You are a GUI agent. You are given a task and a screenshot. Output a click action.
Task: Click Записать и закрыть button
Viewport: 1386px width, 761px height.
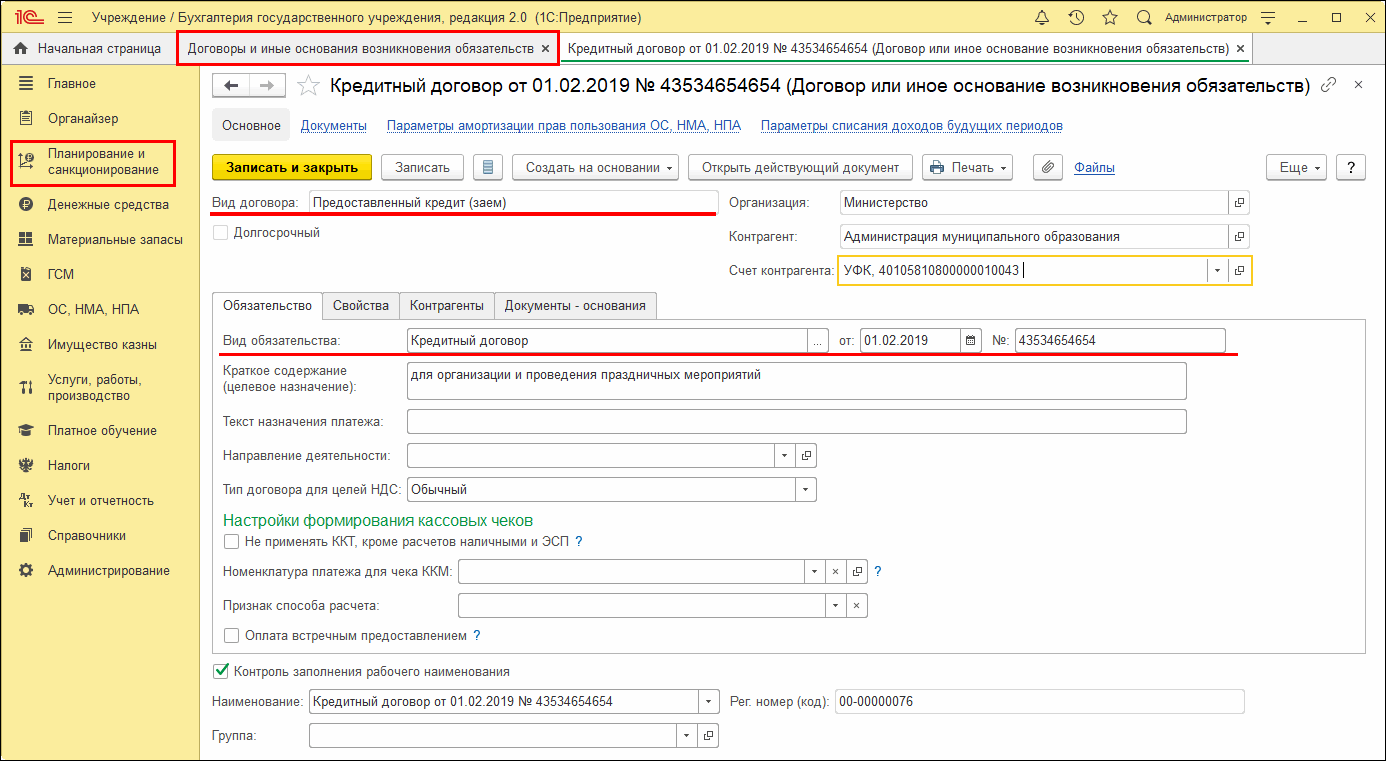click(292, 167)
